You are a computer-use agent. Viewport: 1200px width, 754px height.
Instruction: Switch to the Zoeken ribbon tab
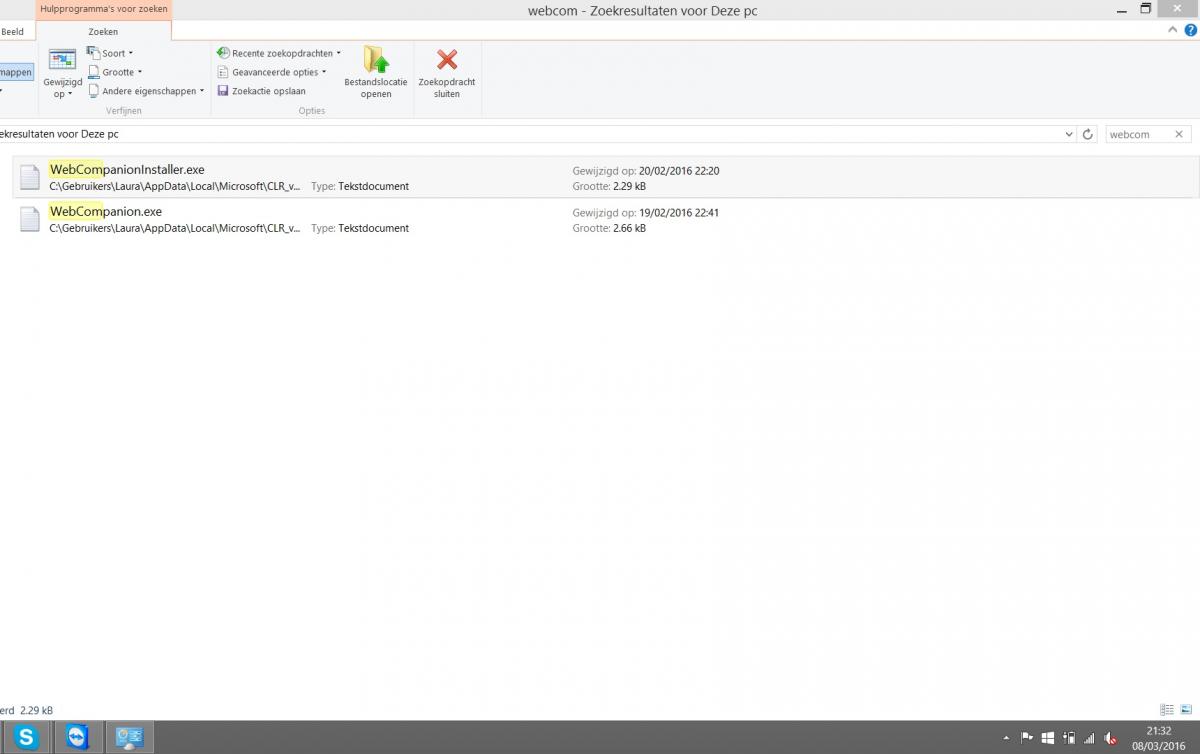tap(103, 32)
